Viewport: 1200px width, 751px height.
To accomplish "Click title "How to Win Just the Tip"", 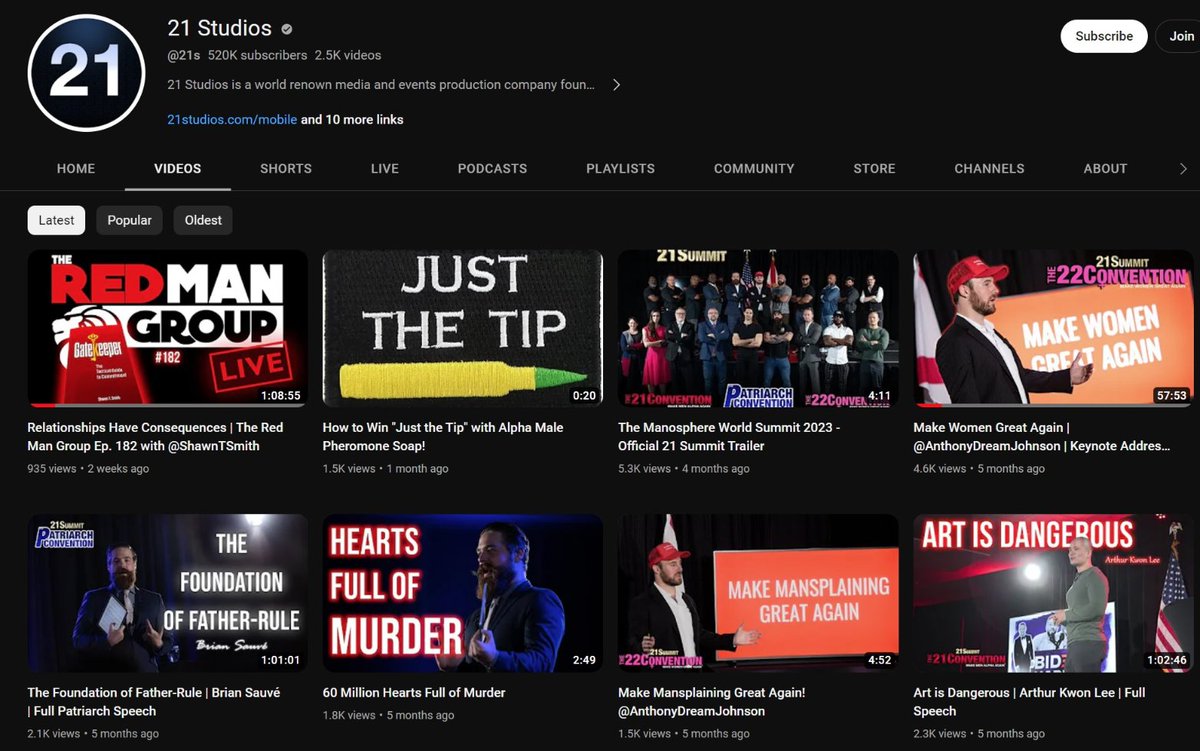I will coord(443,437).
